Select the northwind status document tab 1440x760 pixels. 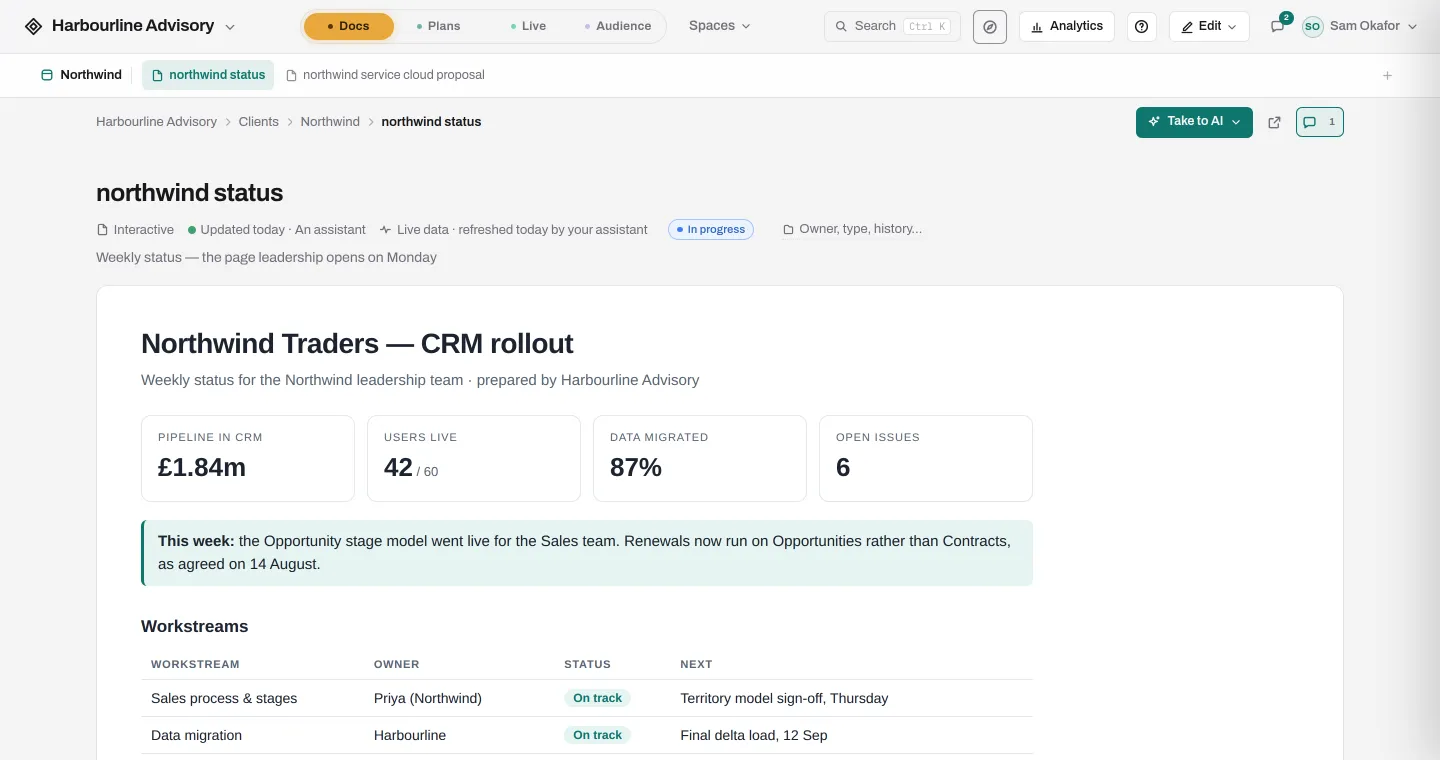pos(208,75)
